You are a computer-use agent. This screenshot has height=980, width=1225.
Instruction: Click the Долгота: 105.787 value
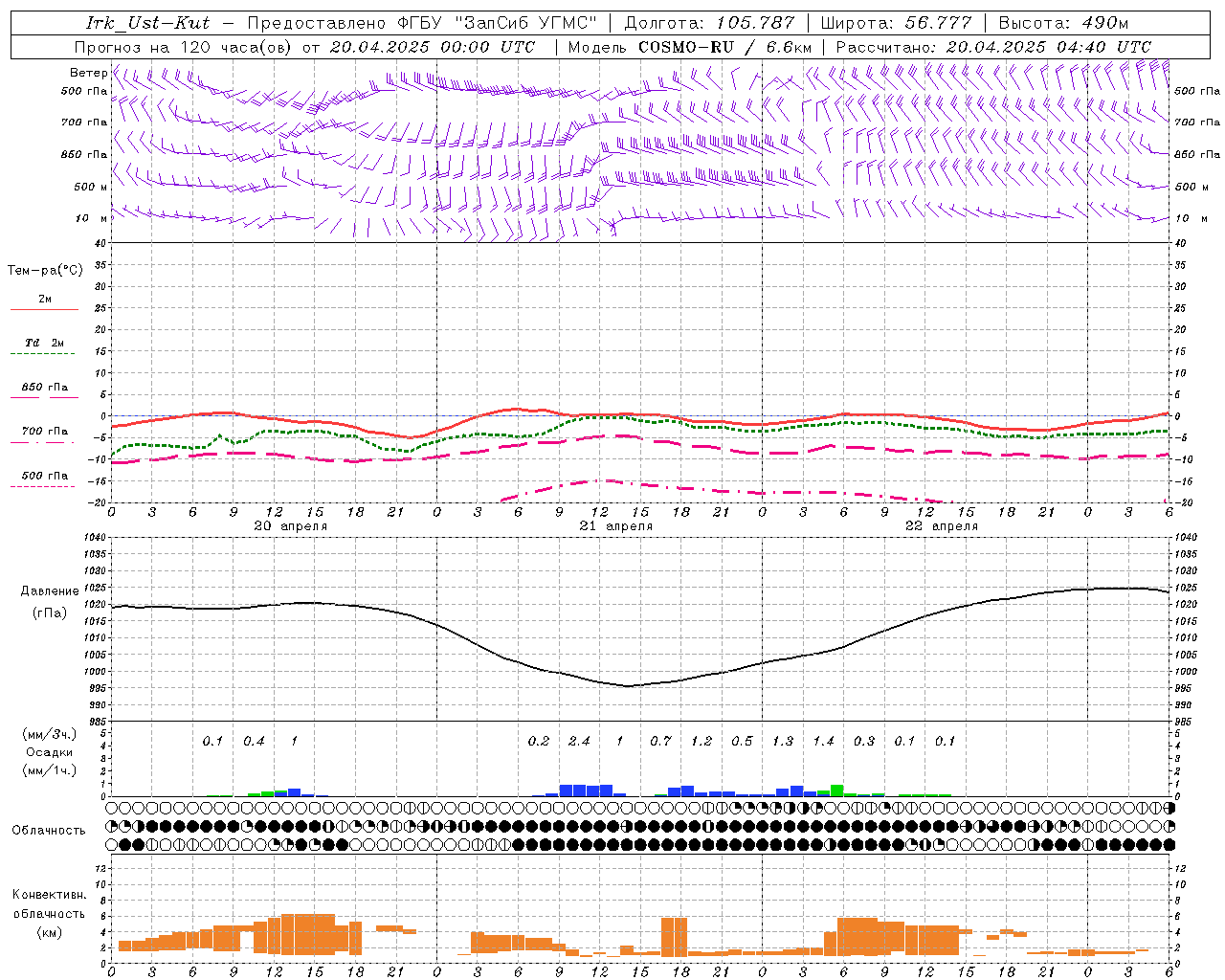709,23
